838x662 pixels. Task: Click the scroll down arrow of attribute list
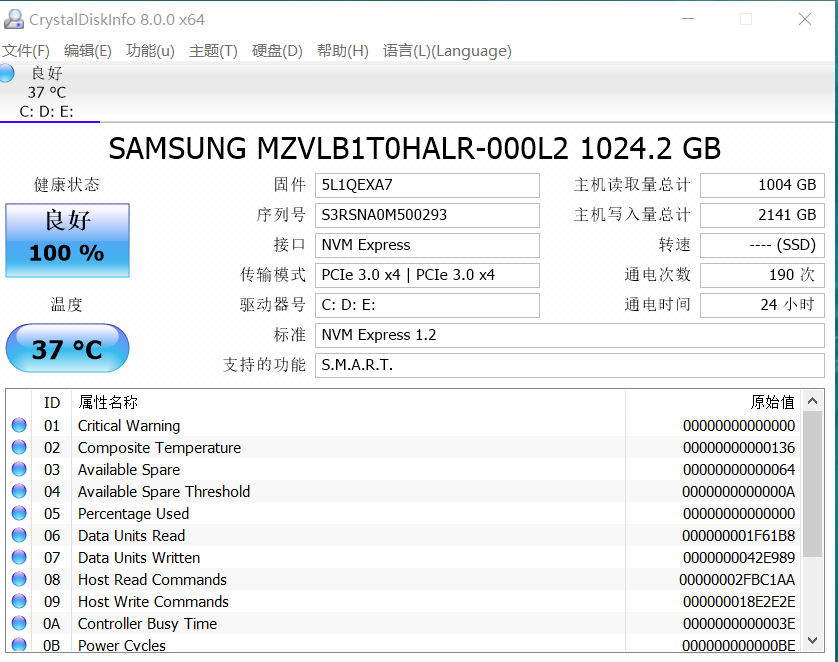click(x=813, y=640)
